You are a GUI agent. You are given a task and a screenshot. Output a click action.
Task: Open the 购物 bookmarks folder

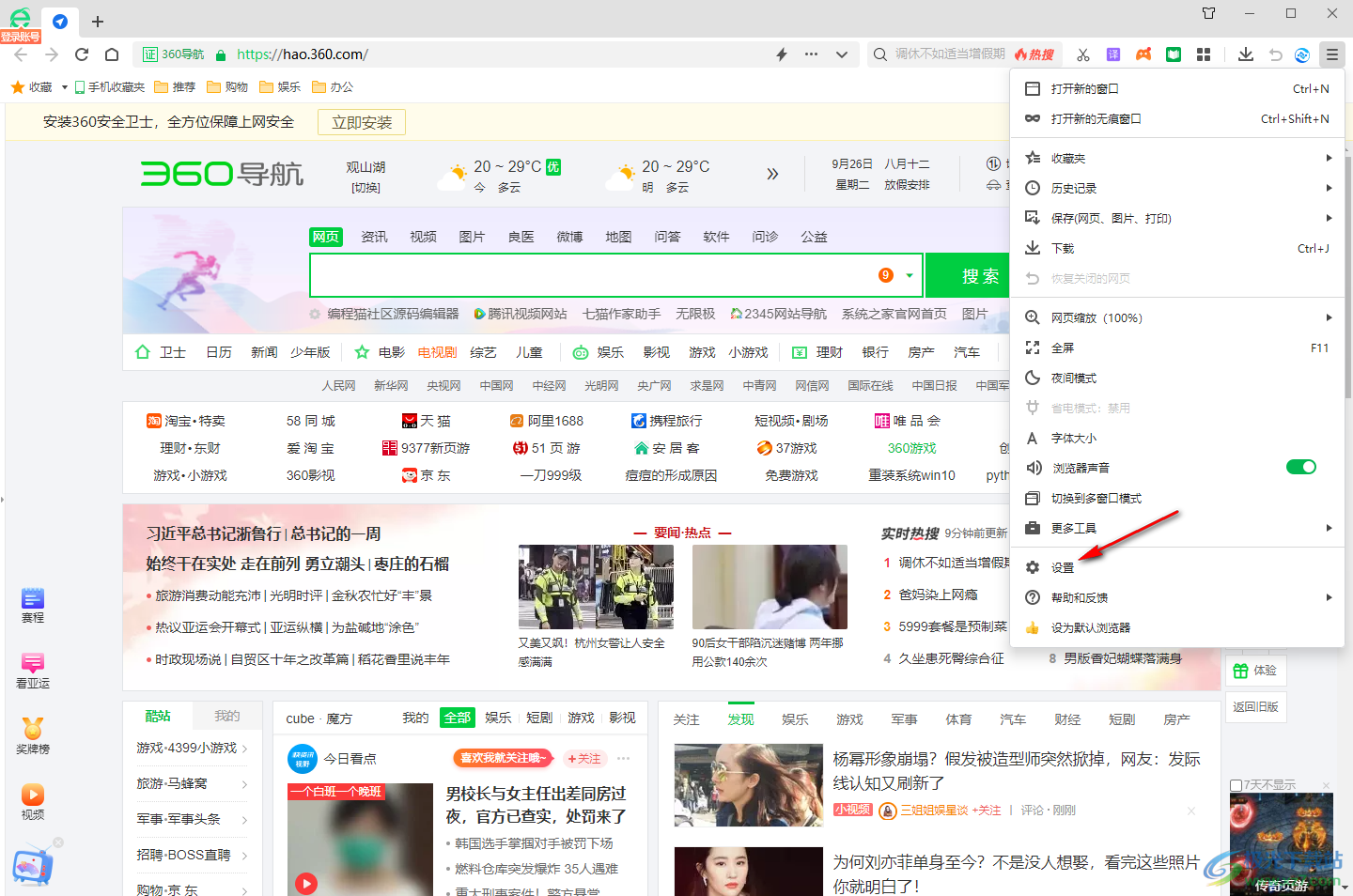(x=227, y=87)
